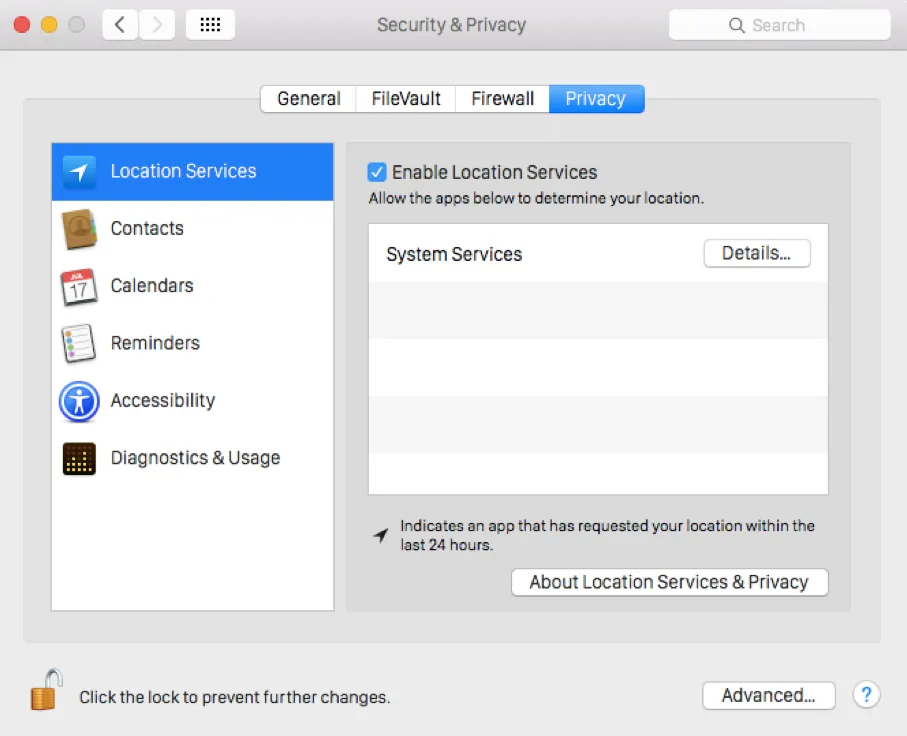Switch to the FileVault tab
The image size is (907, 736).
[x=406, y=99]
